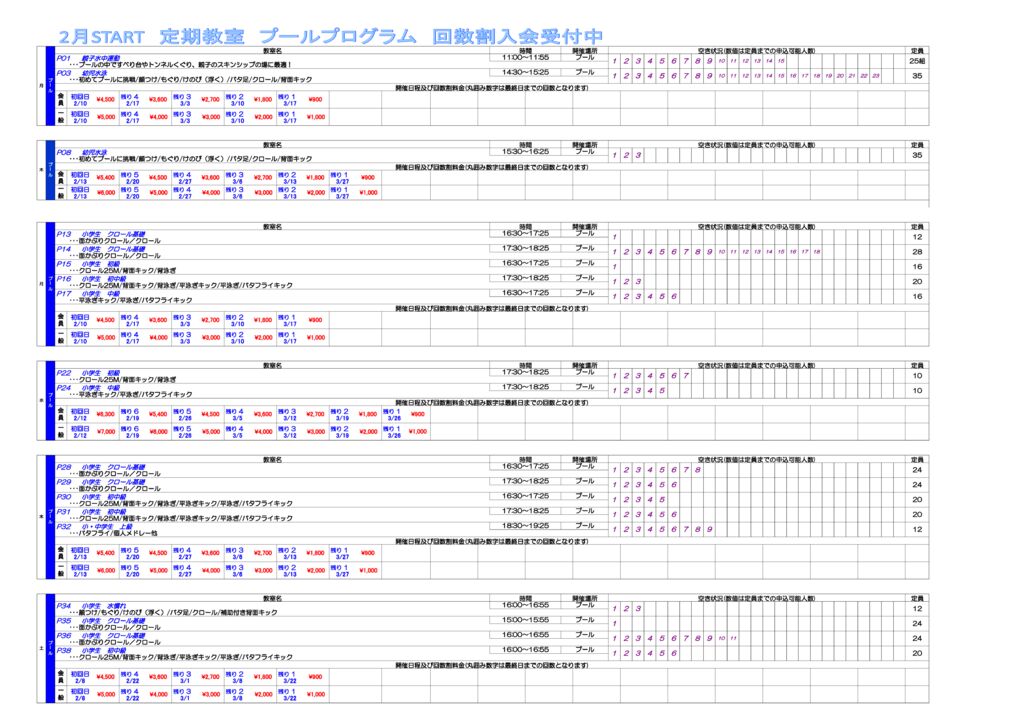Image resolution: width=1024 pixels, height=724 pixels.
Task: Select course code P15 小学生 初級
Action: (88, 264)
